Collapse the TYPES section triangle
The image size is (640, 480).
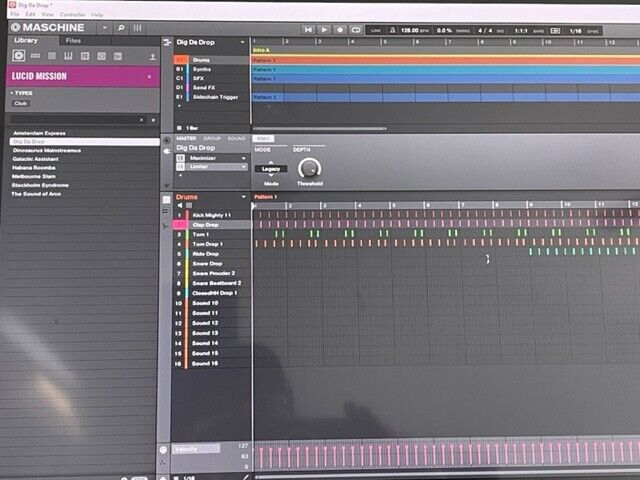click(x=11, y=93)
